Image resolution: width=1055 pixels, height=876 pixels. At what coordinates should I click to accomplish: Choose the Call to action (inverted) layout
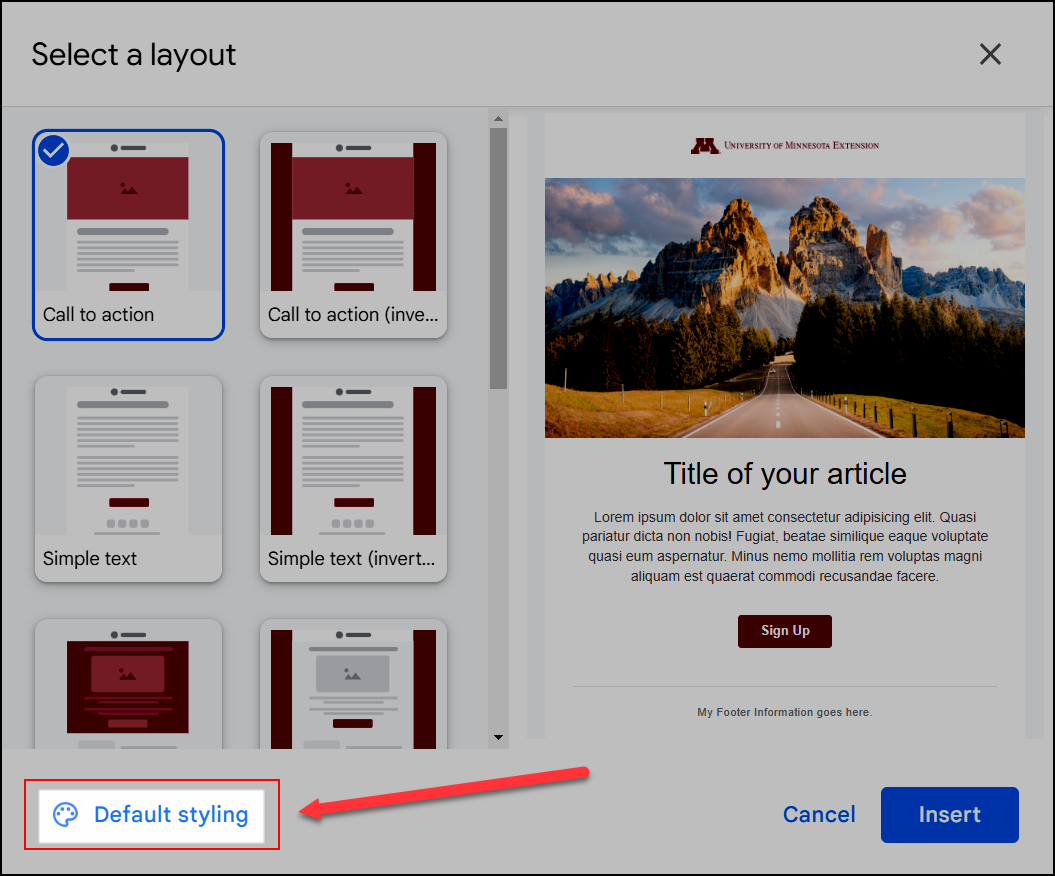pyautogui.click(x=353, y=235)
